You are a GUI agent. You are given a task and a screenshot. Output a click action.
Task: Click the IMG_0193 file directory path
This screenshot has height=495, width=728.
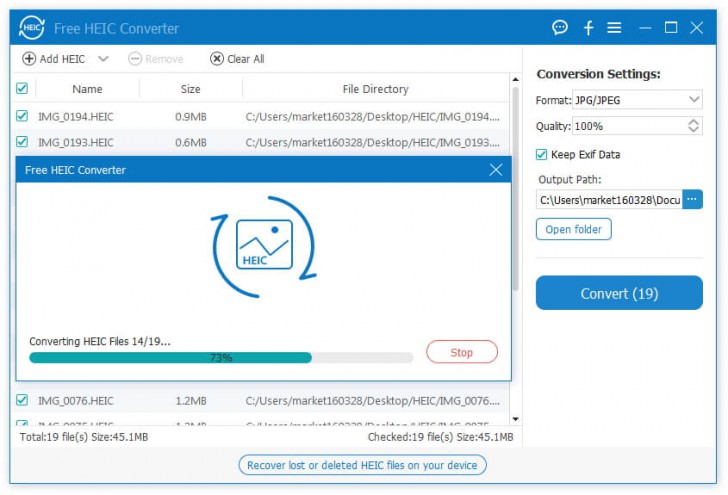pos(373,143)
